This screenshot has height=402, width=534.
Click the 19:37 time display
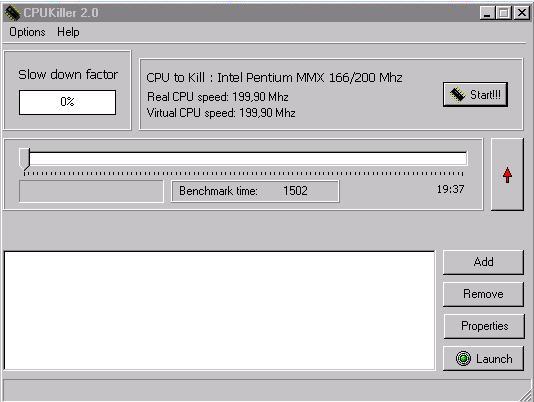click(450, 189)
